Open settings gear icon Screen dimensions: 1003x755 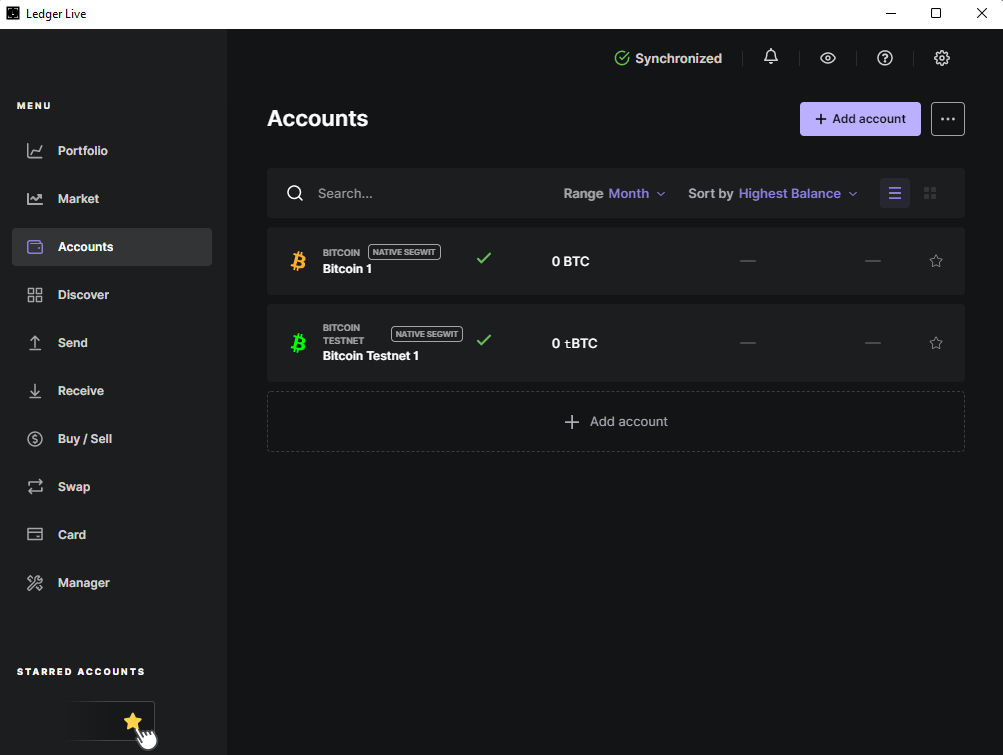click(x=941, y=58)
